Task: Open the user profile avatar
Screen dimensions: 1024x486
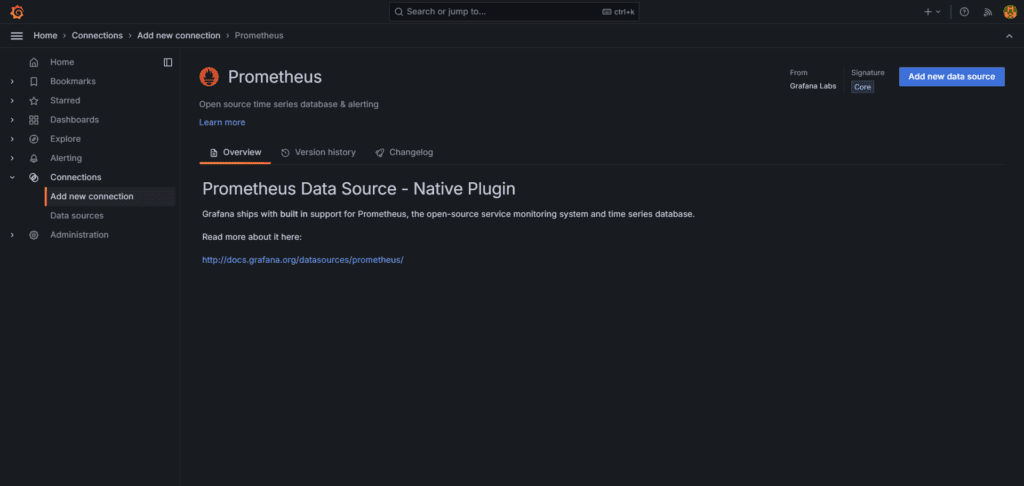Action: coord(1010,12)
